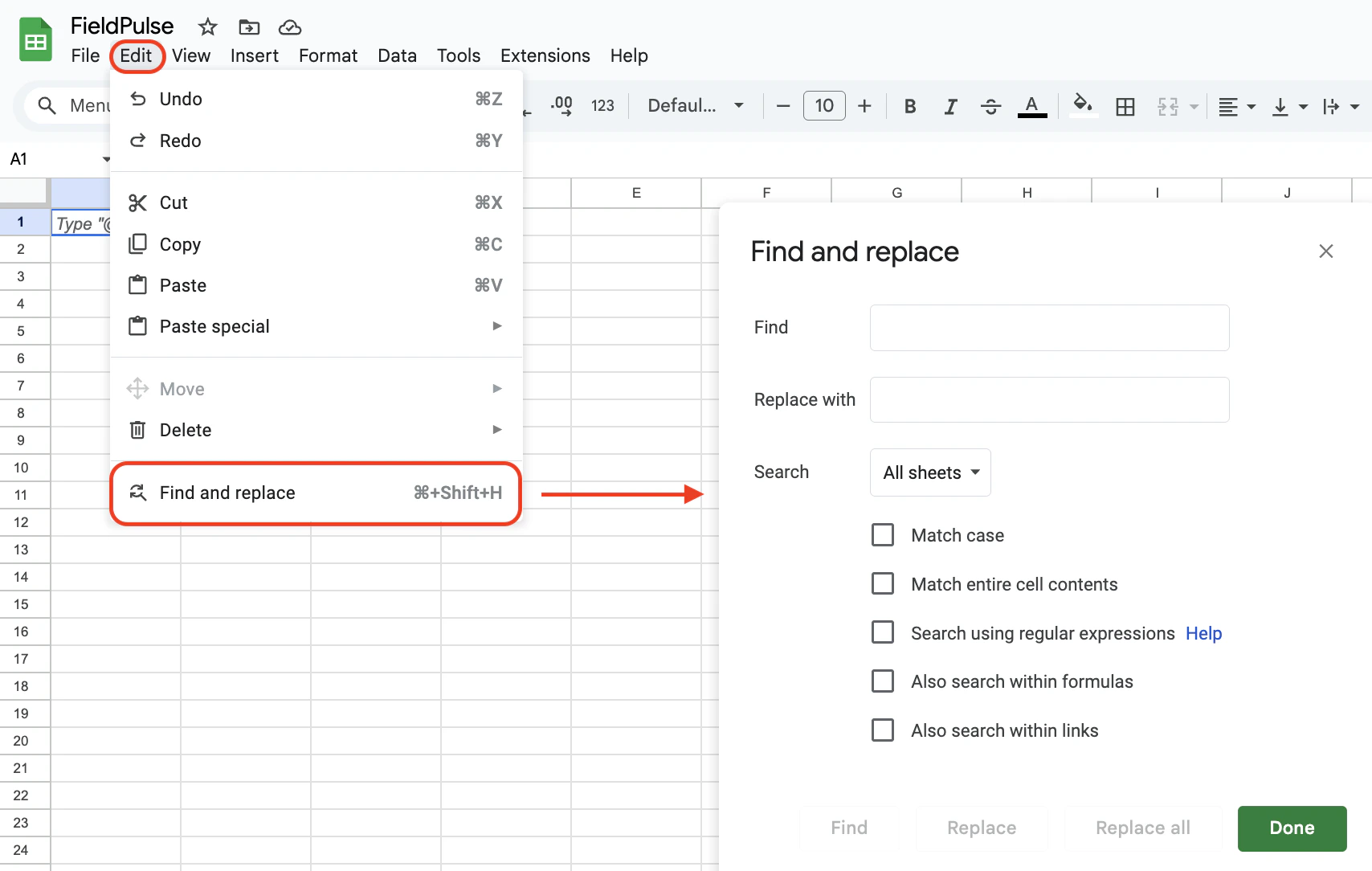Click the move to folder icon

tap(249, 27)
